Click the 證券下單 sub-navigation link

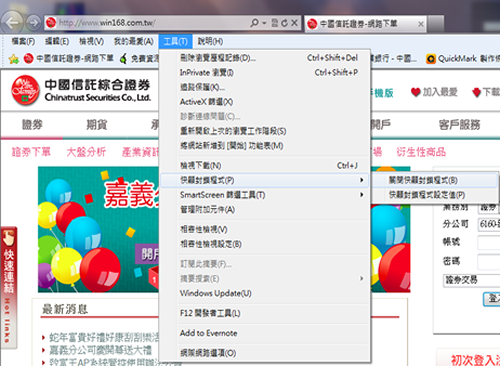click(x=31, y=152)
